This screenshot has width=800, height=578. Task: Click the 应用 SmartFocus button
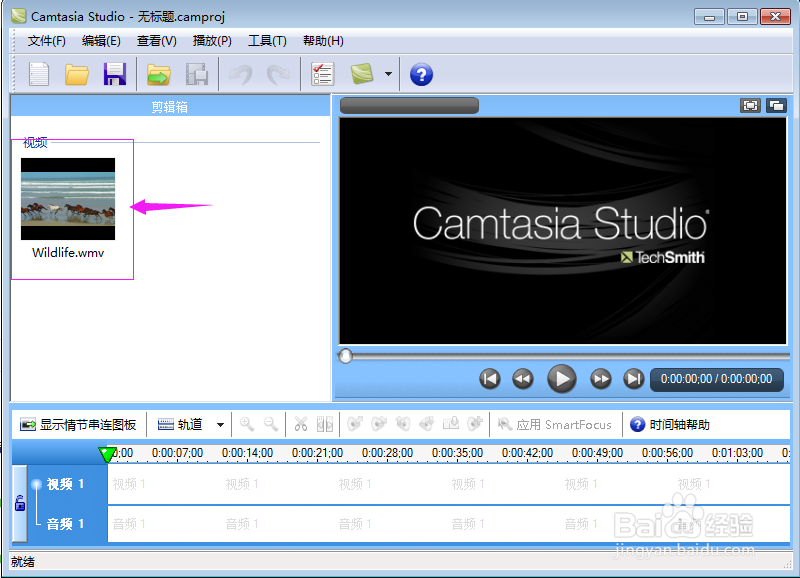tap(555, 424)
